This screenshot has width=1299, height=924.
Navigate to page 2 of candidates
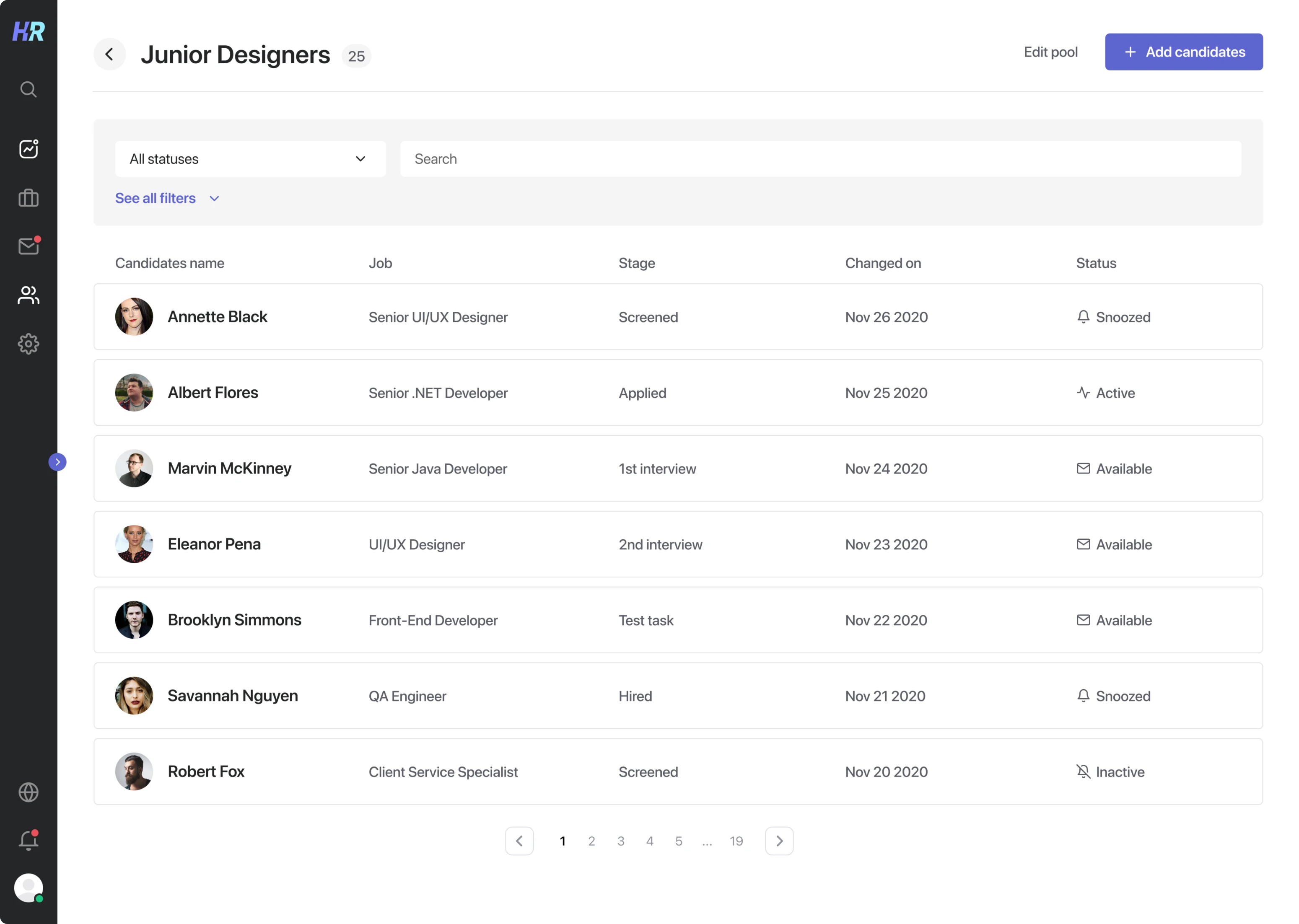click(x=592, y=840)
